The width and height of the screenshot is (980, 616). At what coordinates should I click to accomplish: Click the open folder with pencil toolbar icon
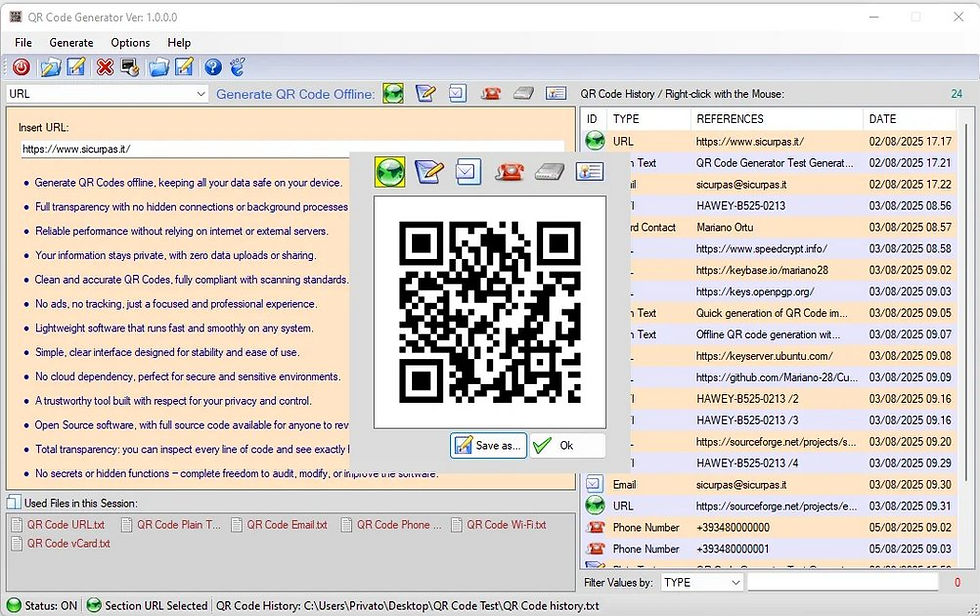pos(51,67)
